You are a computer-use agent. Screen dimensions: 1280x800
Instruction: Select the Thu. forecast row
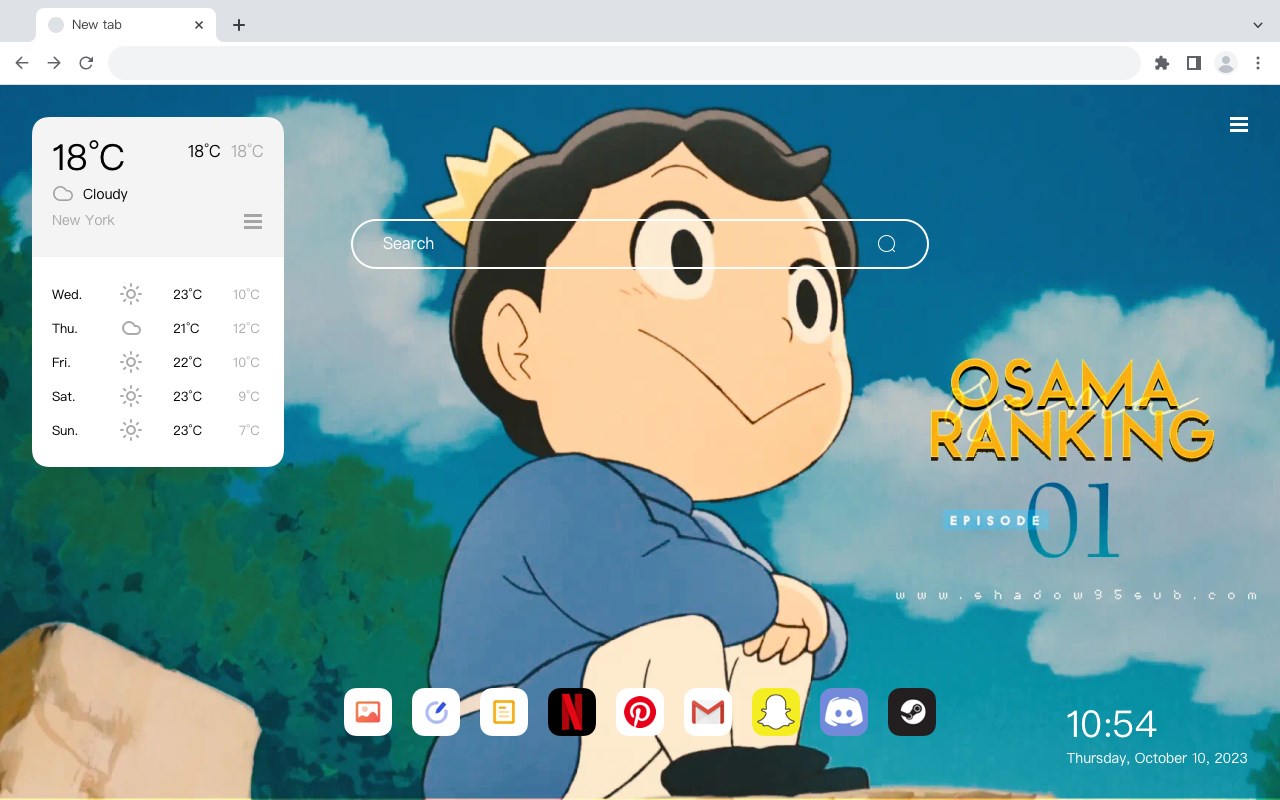[157, 328]
